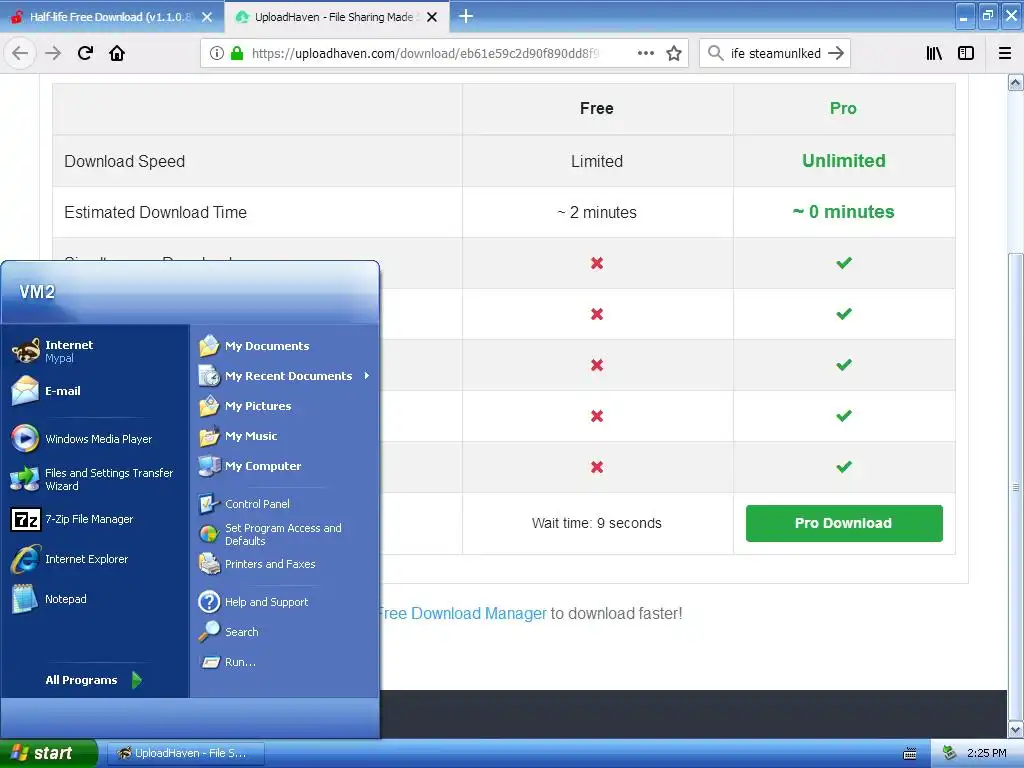This screenshot has width=1024, height=768.
Task: Launch Mypal Internet from Start menu
Action: 95,351
